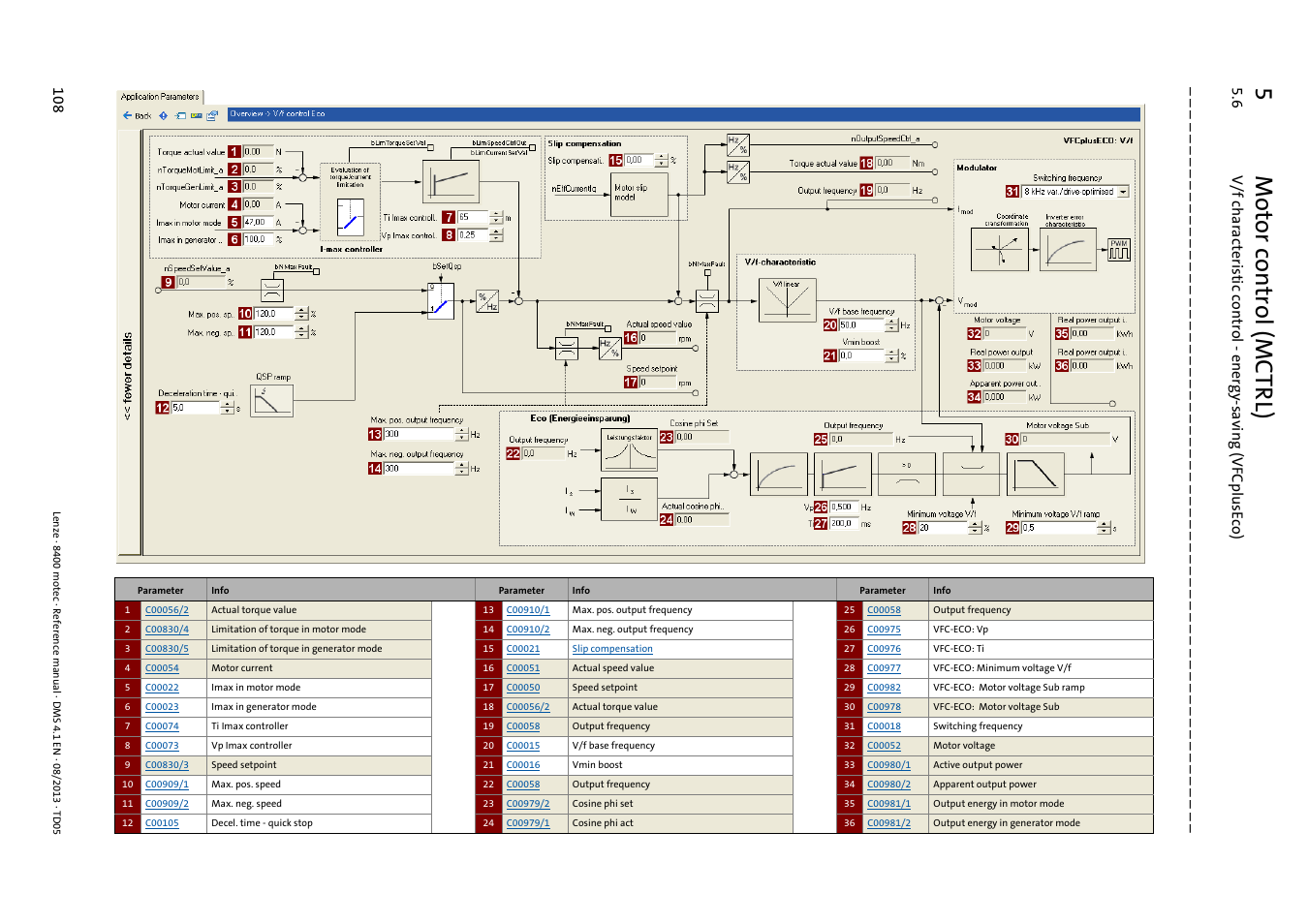1308x924 pixels.
Task: Click the V/f linear characteristic block
Action: pyautogui.click(x=788, y=299)
